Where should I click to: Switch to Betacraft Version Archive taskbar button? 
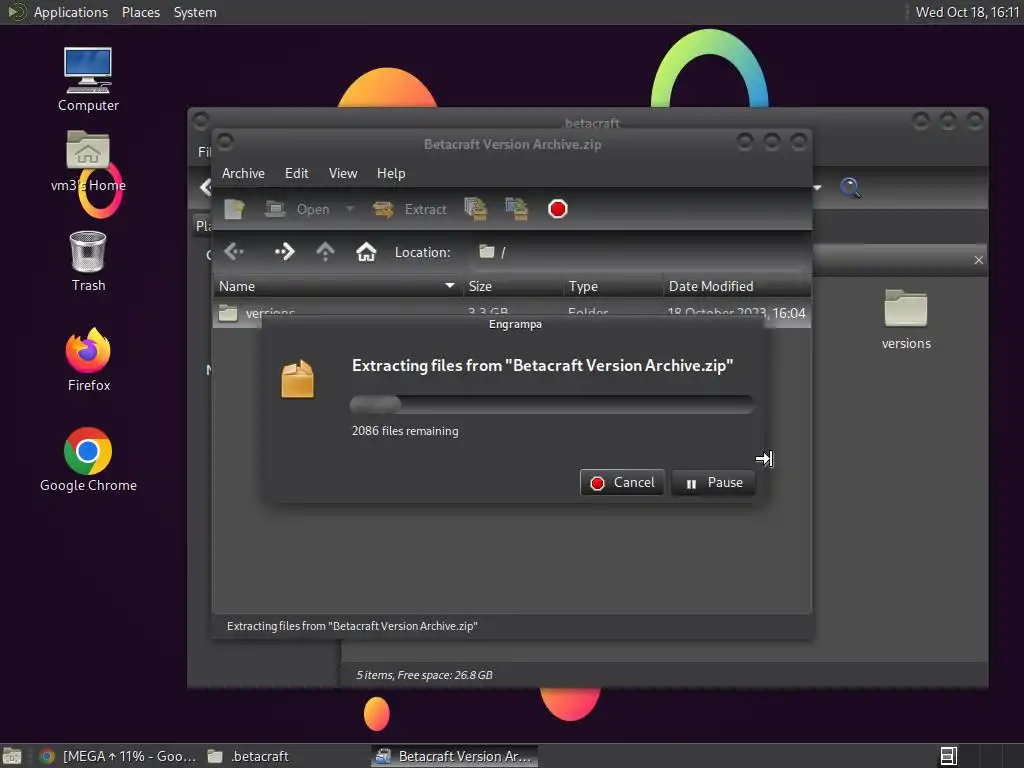455,756
